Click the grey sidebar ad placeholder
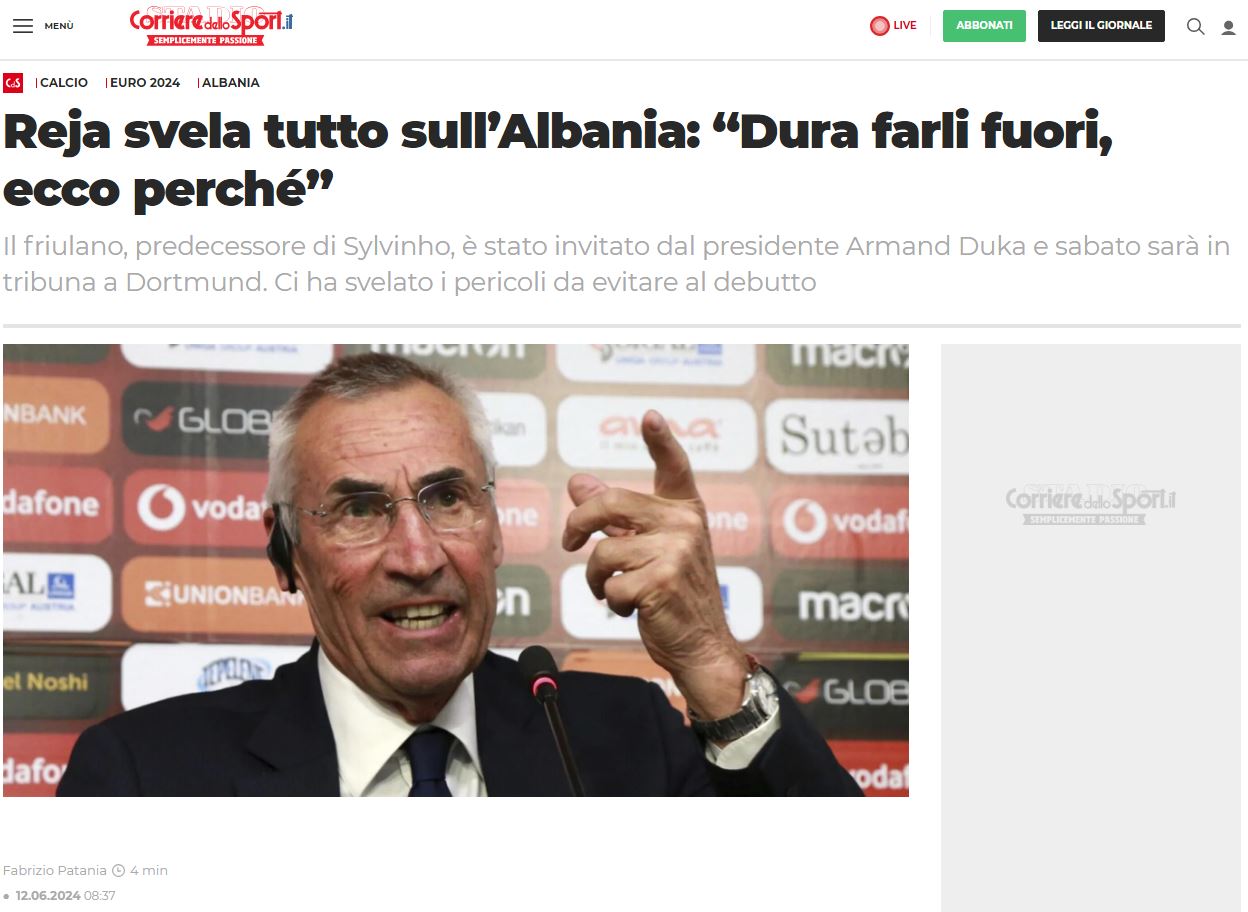1248x912 pixels. point(1091,628)
